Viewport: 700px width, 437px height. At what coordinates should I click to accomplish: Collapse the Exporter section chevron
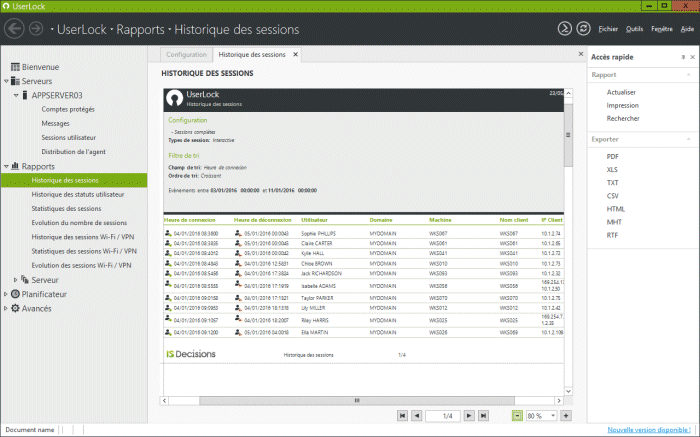[x=688, y=139]
